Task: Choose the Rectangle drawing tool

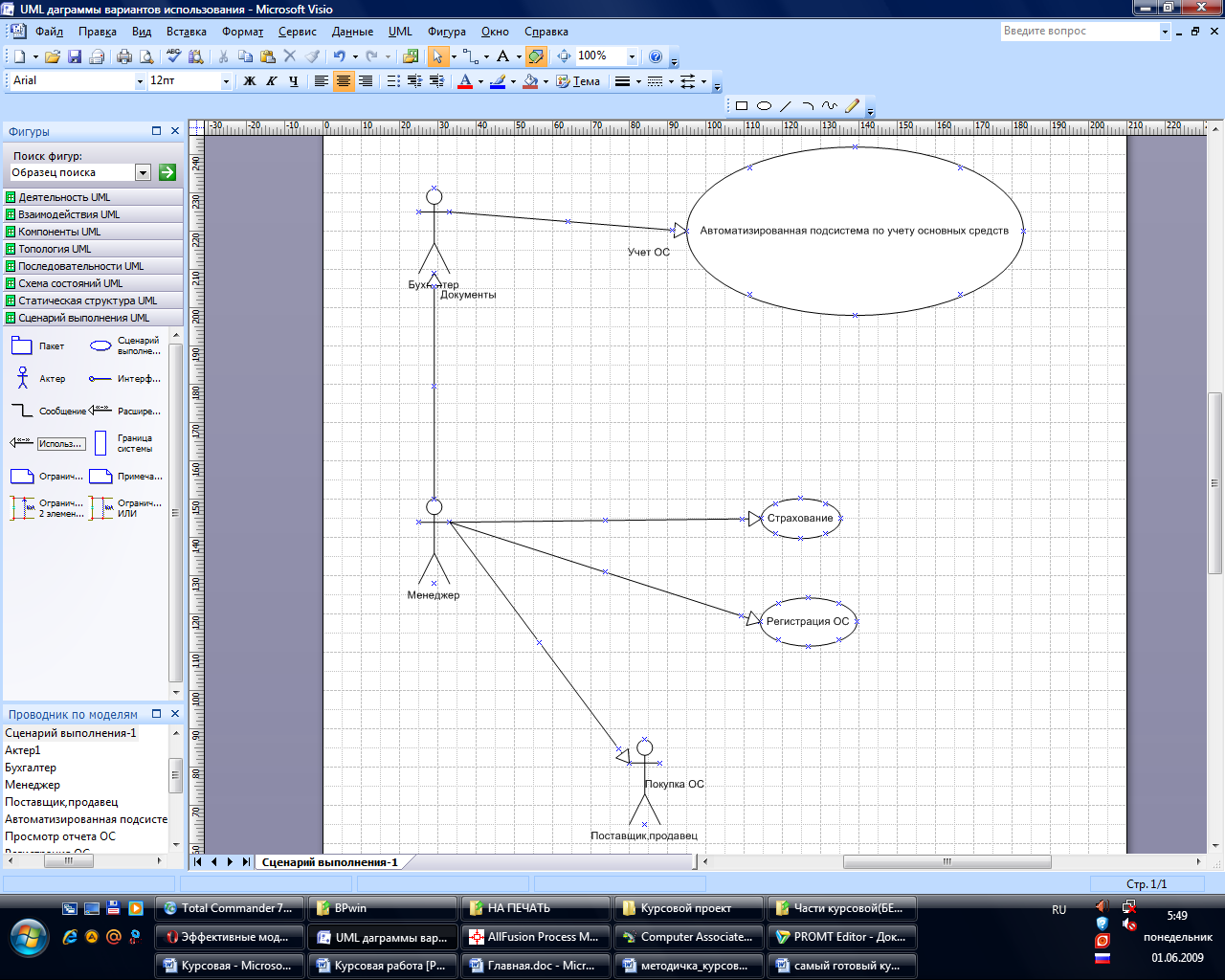Action: pyautogui.click(x=741, y=106)
